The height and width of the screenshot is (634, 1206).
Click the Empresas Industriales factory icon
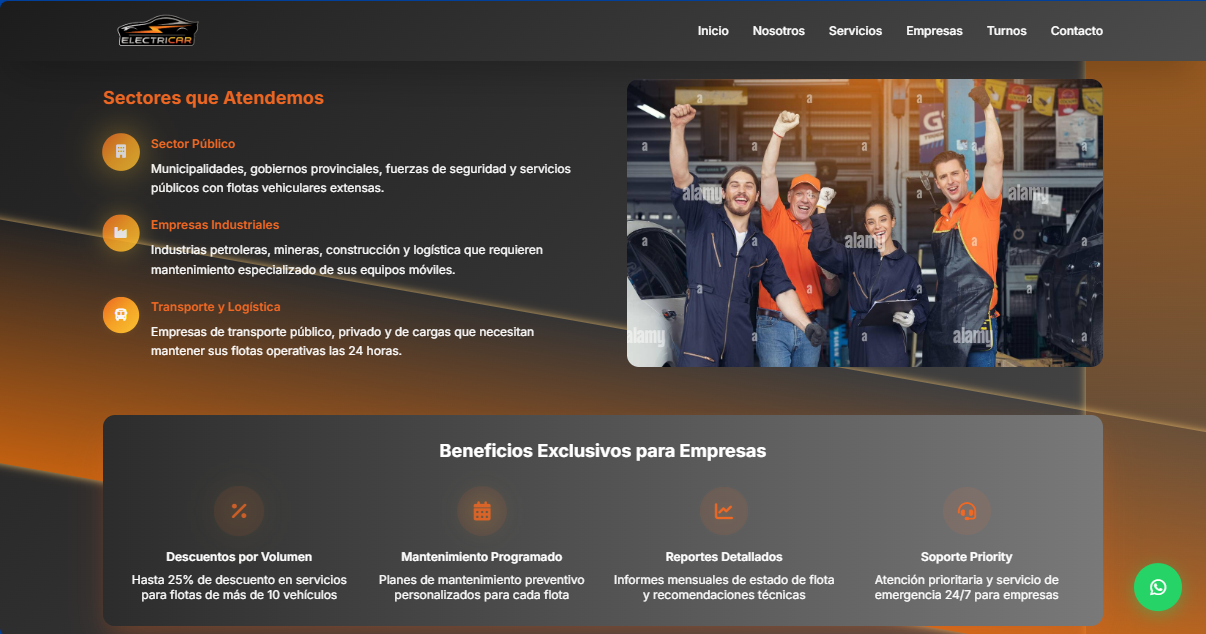121,233
